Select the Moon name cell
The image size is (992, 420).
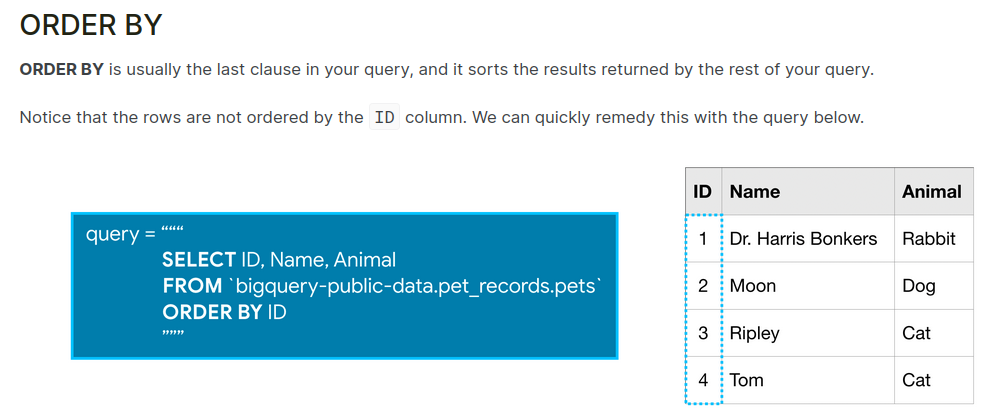(x=753, y=286)
